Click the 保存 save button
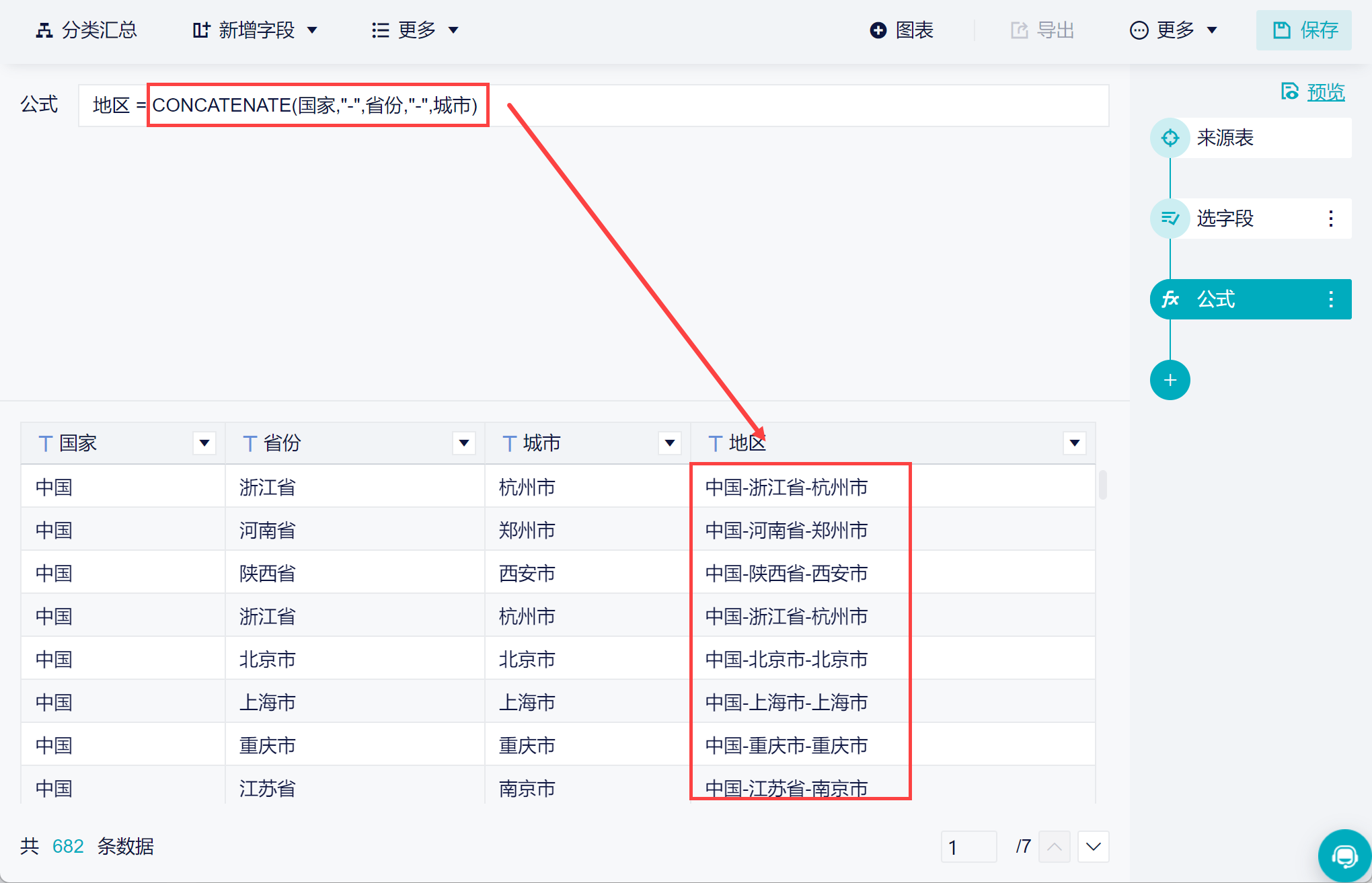 pyautogui.click(x=1303, y=30)
